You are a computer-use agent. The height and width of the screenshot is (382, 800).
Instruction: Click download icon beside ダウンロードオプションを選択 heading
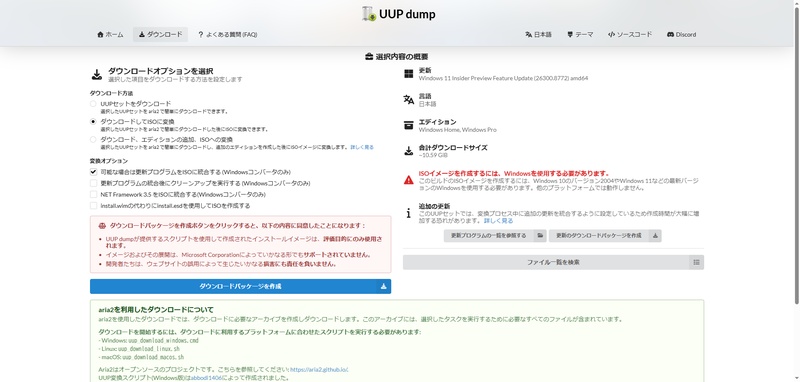click(x=97, y=75)
